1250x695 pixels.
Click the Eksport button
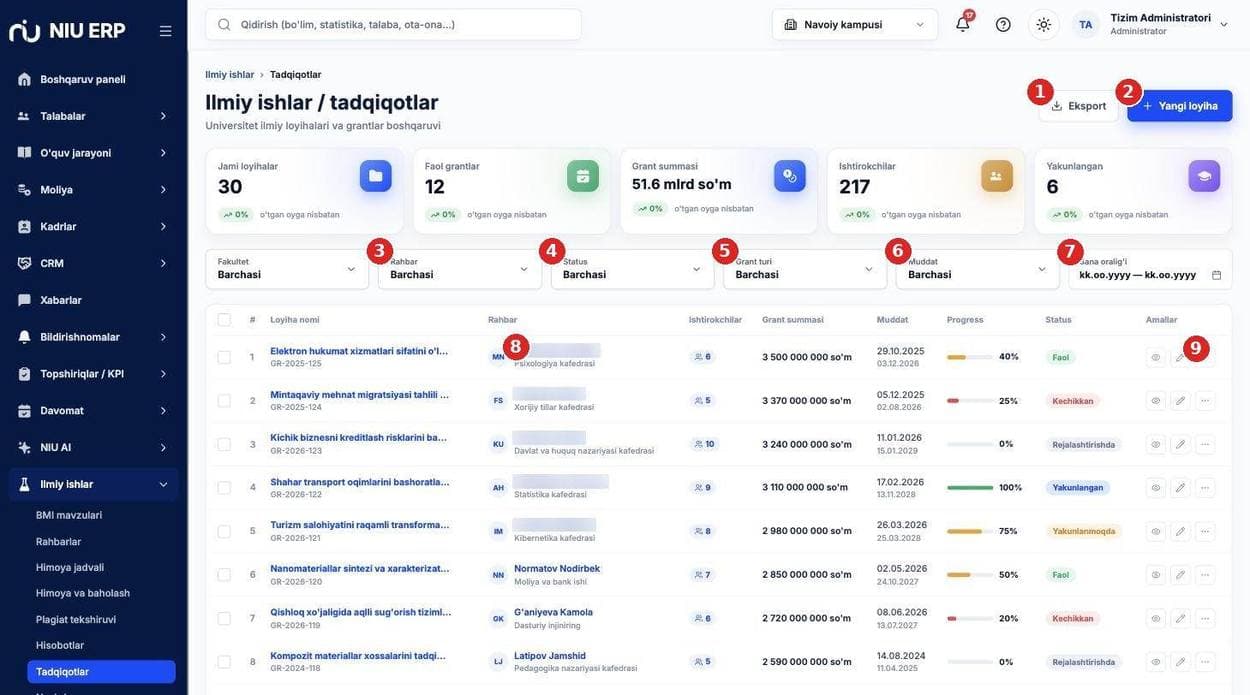[1079, 106]
